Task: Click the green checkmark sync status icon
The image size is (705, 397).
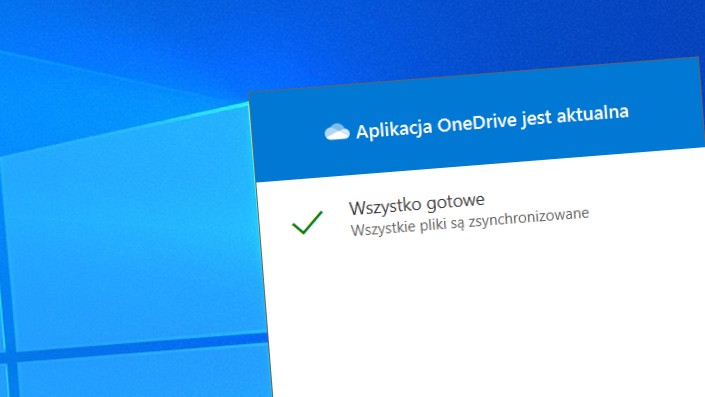Action: click(308, 223)
